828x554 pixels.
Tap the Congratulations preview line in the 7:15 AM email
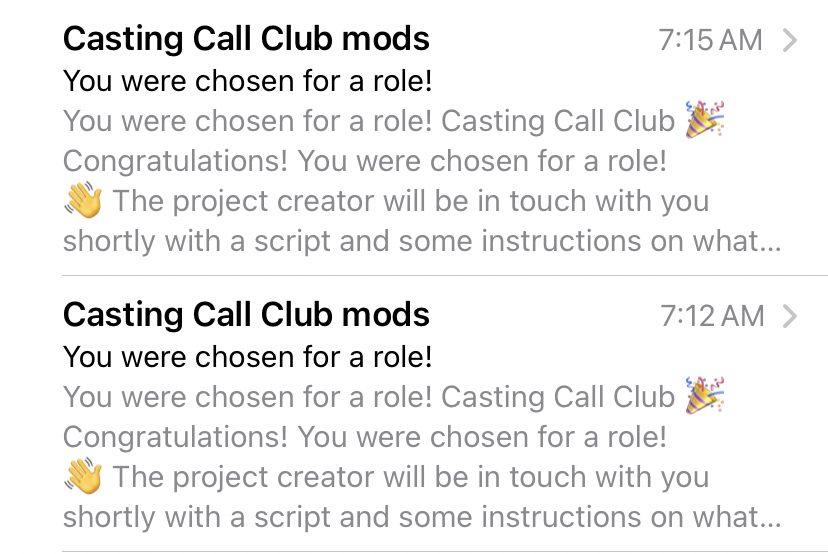point(365,160)
